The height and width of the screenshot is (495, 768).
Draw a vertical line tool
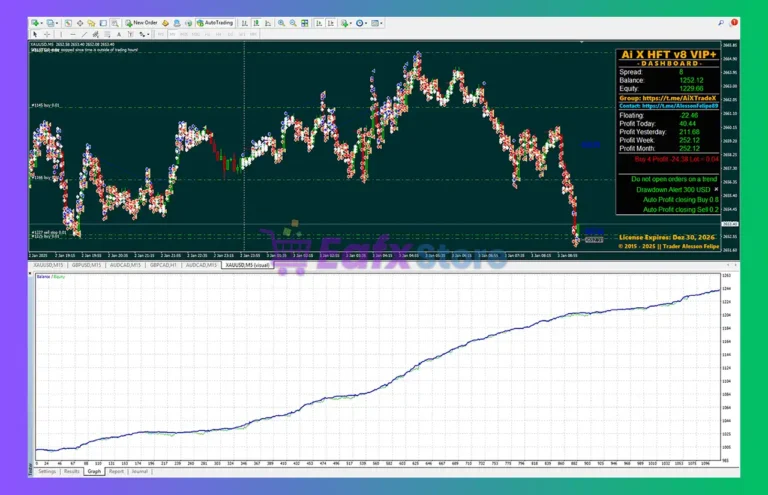point(61,34)
